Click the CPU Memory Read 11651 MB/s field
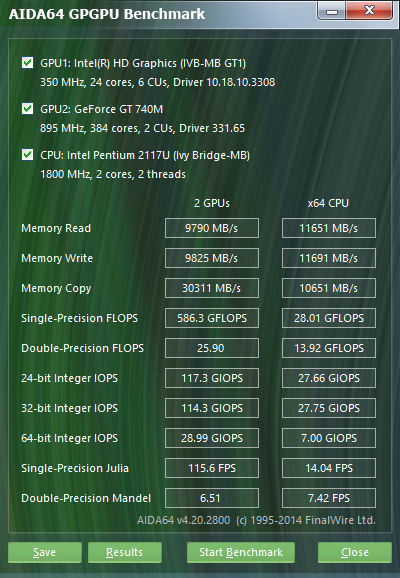400x578 pixels. pos(329,228)
